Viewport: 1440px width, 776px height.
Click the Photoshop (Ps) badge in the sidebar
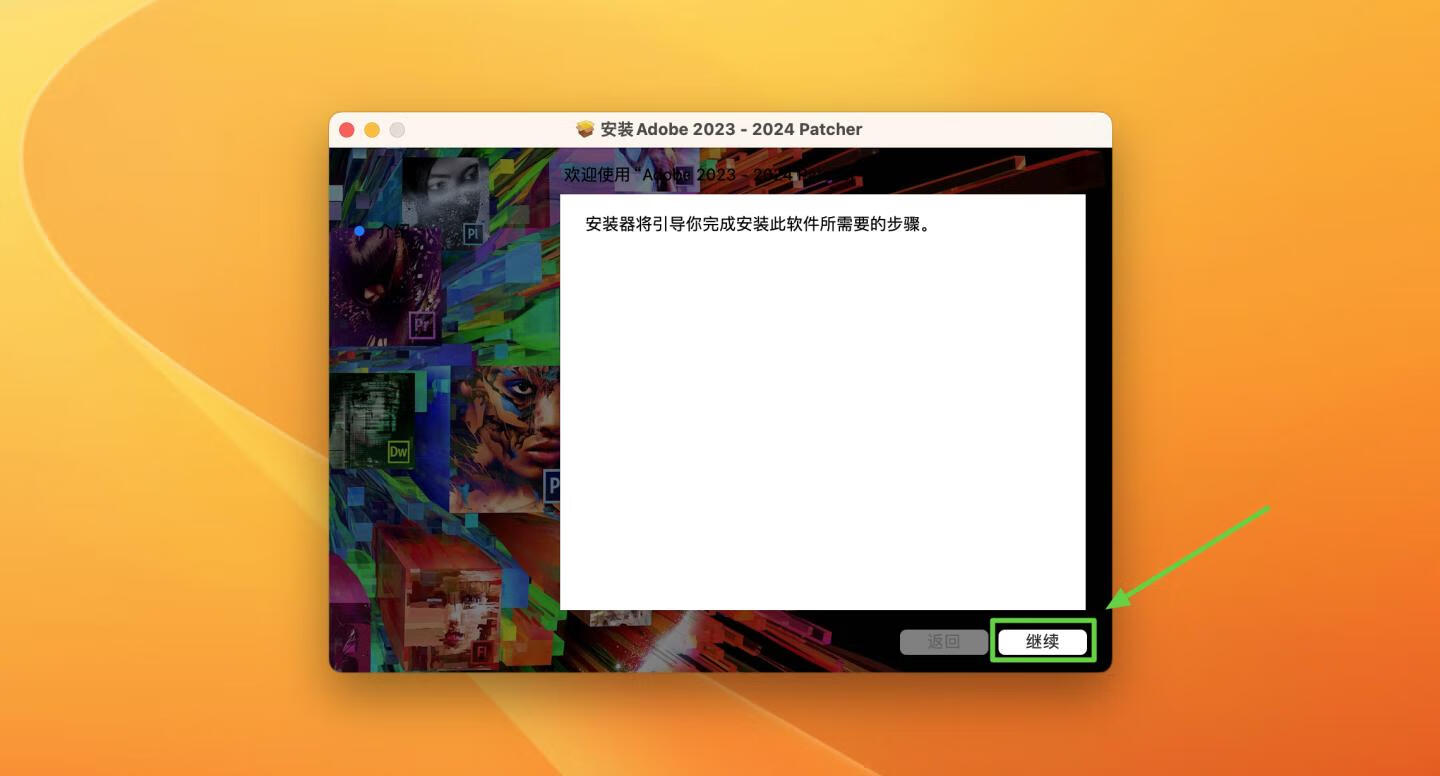tap(551, 485)
